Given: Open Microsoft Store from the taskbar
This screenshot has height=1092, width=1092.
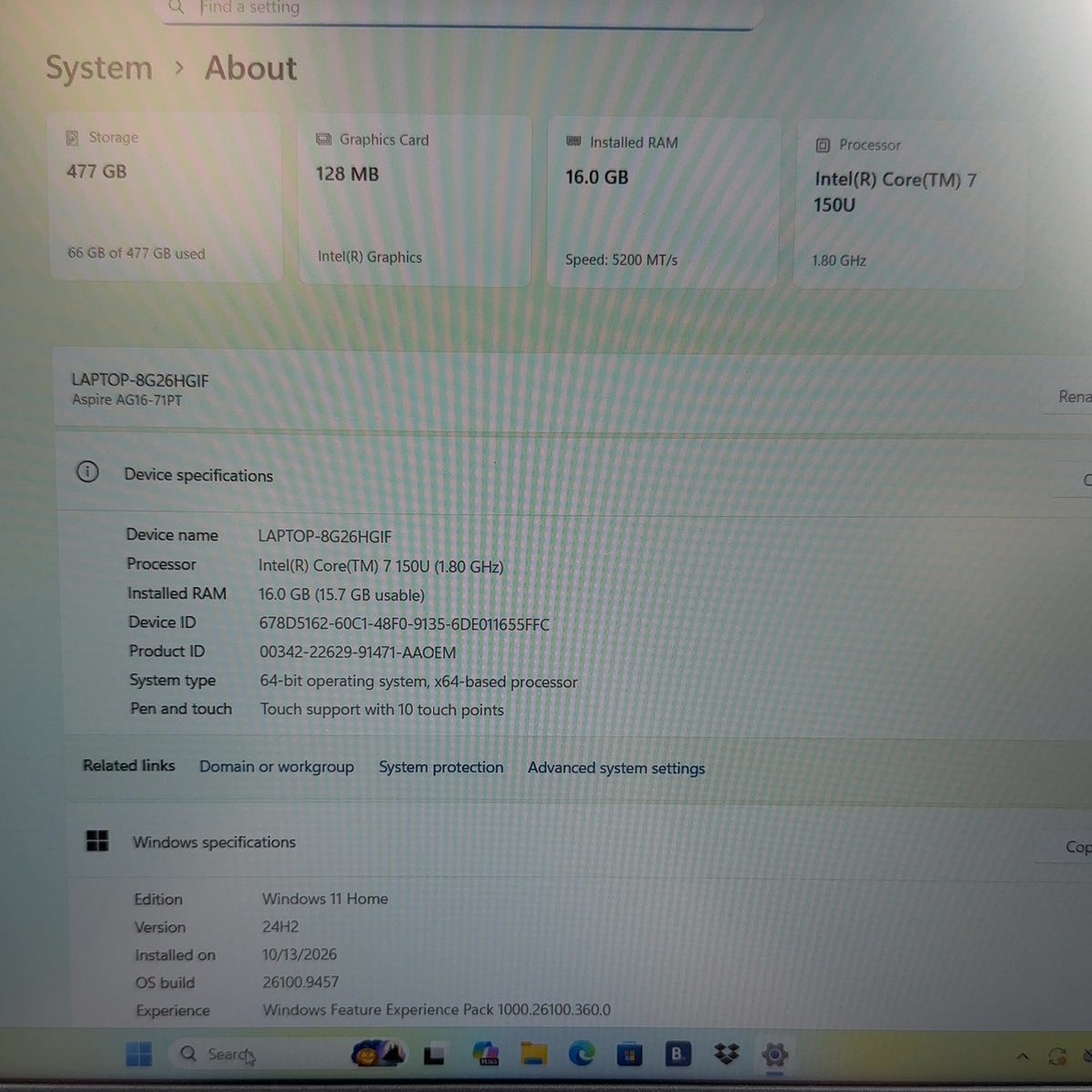Looking at the screenshot, I should coord(629,1055).
